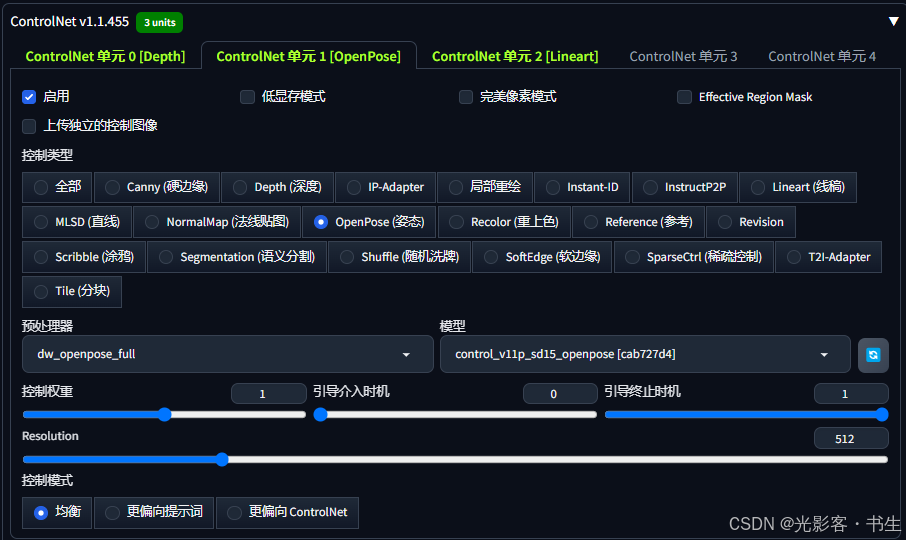Choose Canny (硬边缘) control type
Viewport: 906px width, 540px height.
coord(157,187)
